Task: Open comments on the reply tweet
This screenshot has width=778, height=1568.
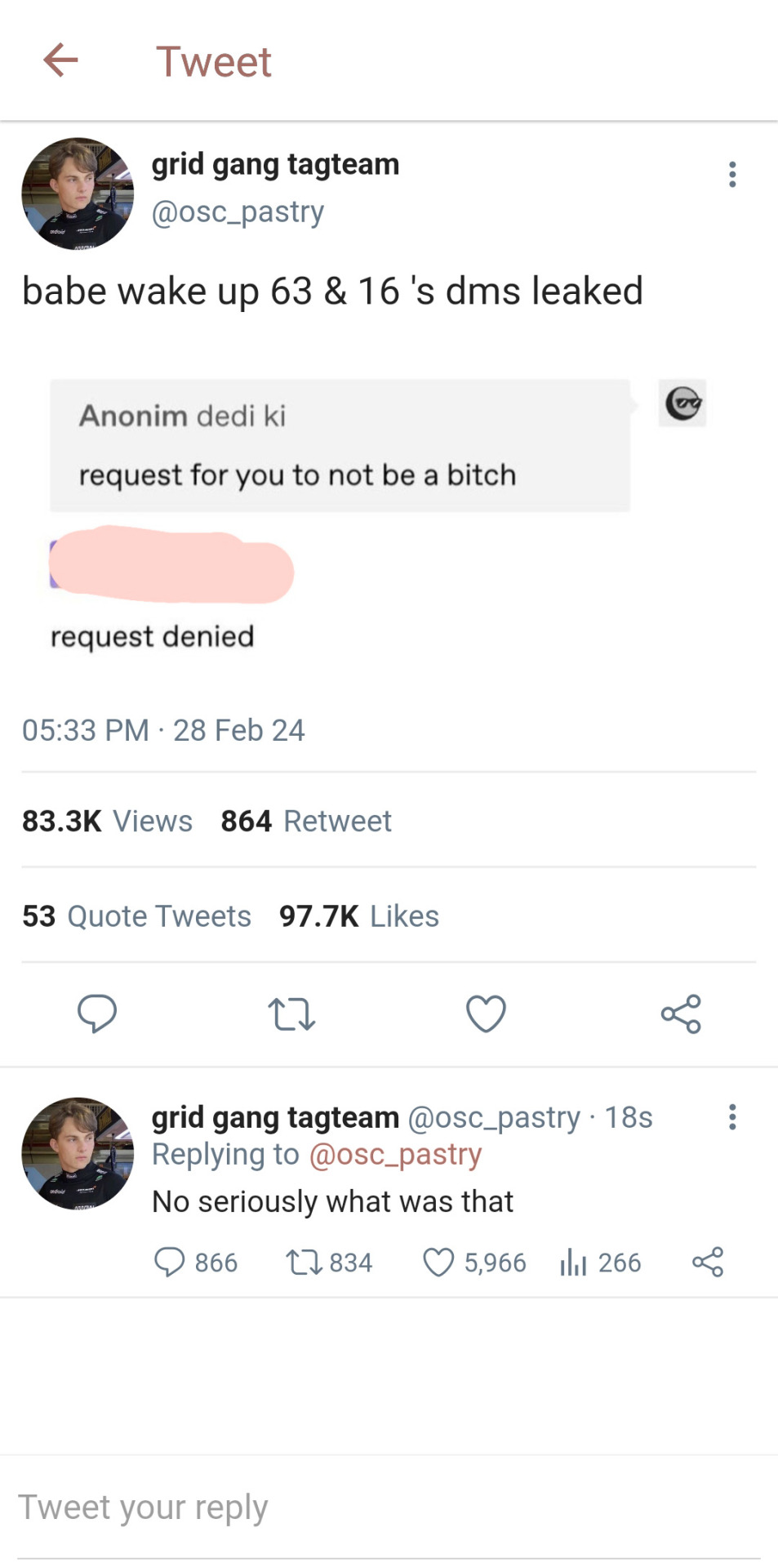Action: point(169,1262)
